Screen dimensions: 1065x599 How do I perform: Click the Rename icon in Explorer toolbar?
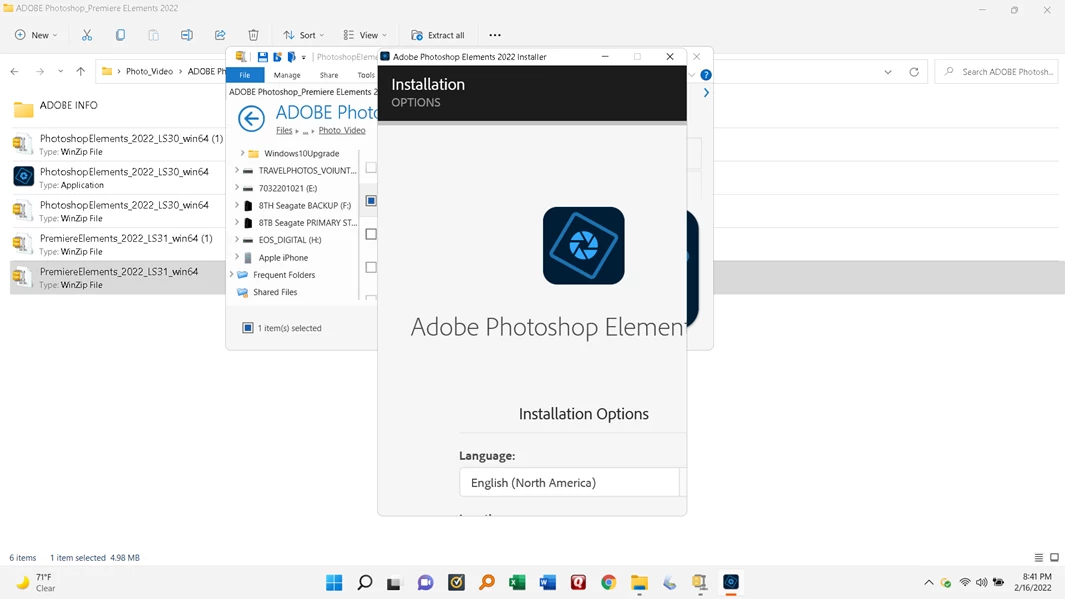pyautogui.click(x=187, y=35)
